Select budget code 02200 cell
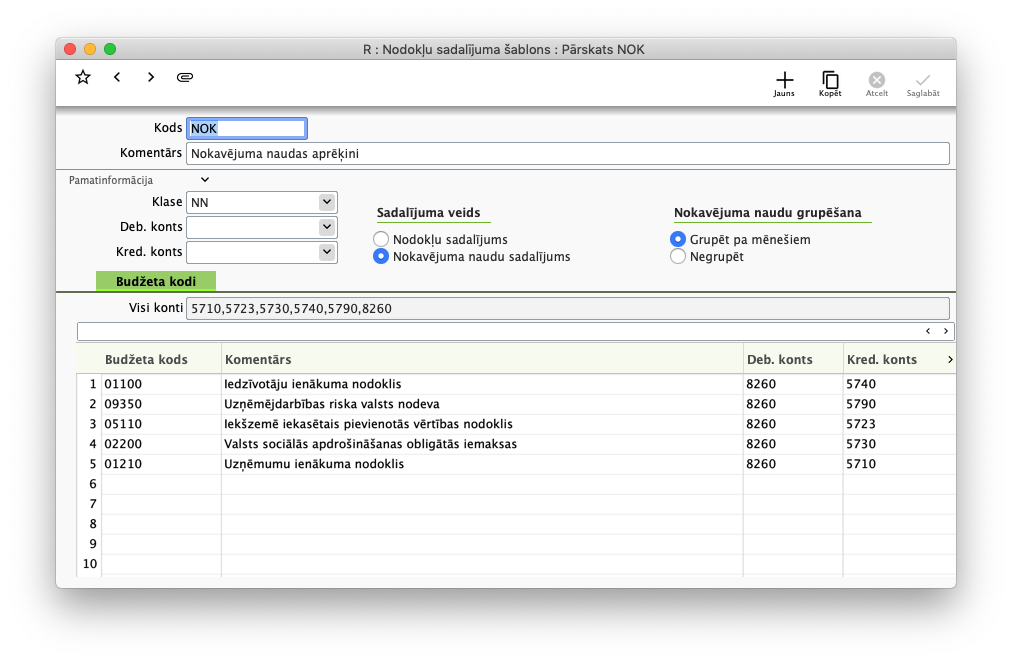 point(161,444)
